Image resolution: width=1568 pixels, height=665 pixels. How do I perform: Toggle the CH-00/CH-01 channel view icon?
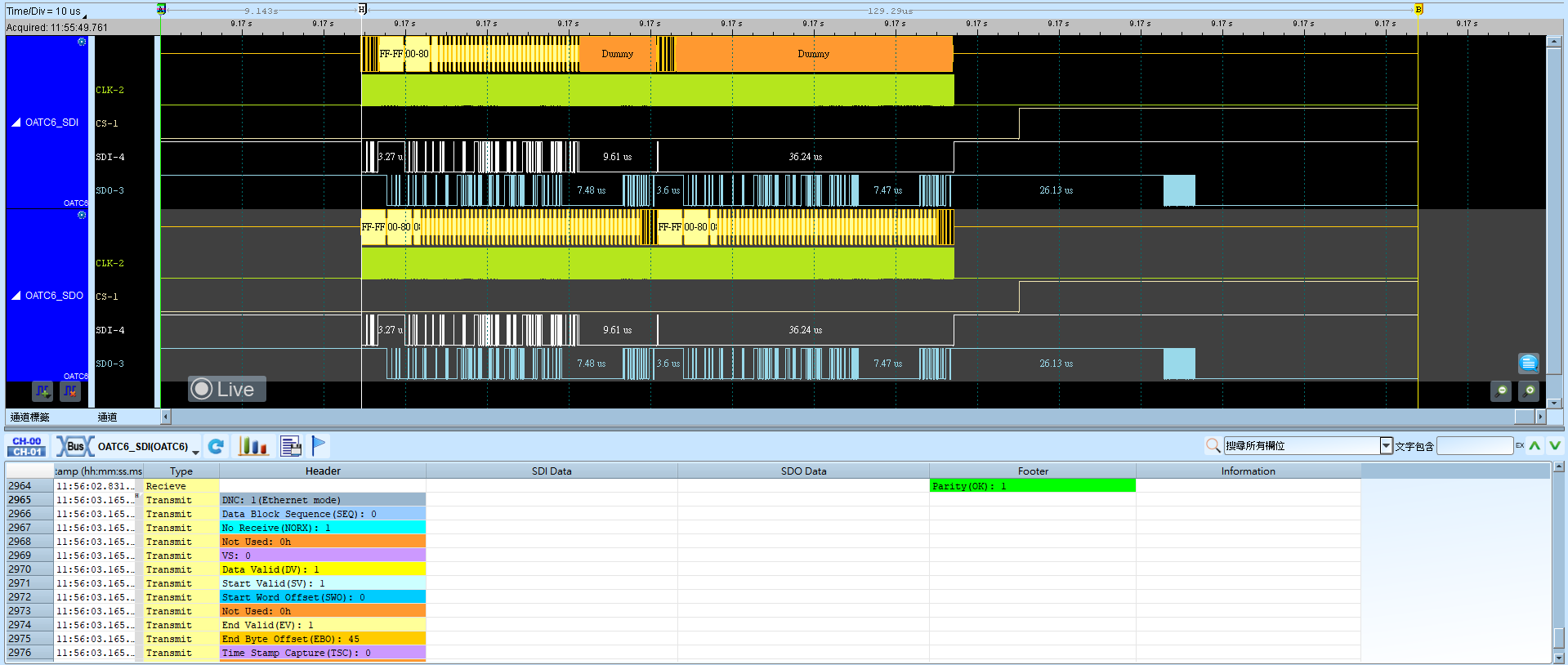pyautogui.click(x=27, y=446)
